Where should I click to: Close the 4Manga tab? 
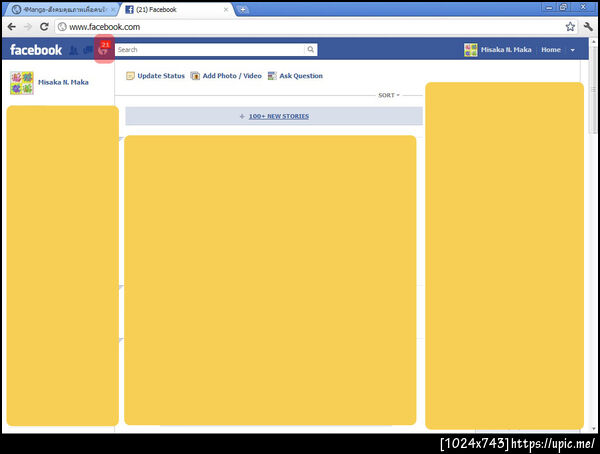[113, 10]
